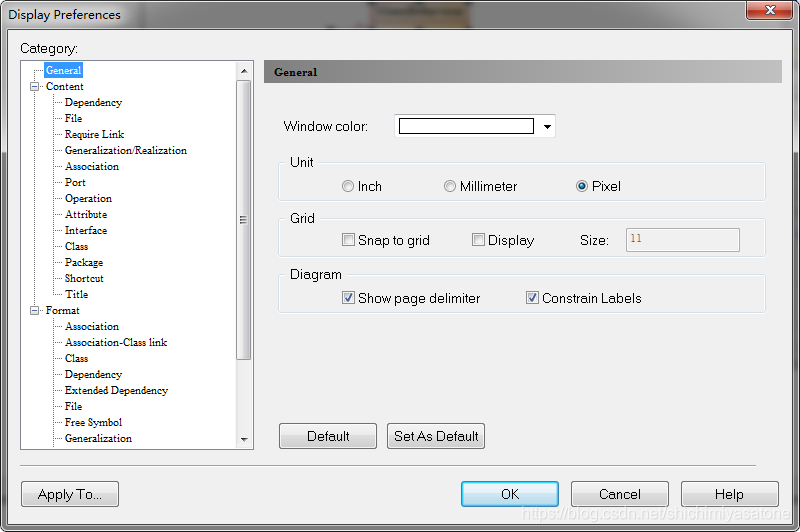Open the Apply To... dialog
The width and height of the screenshot is (800, 532).
(x=70, y=494)
